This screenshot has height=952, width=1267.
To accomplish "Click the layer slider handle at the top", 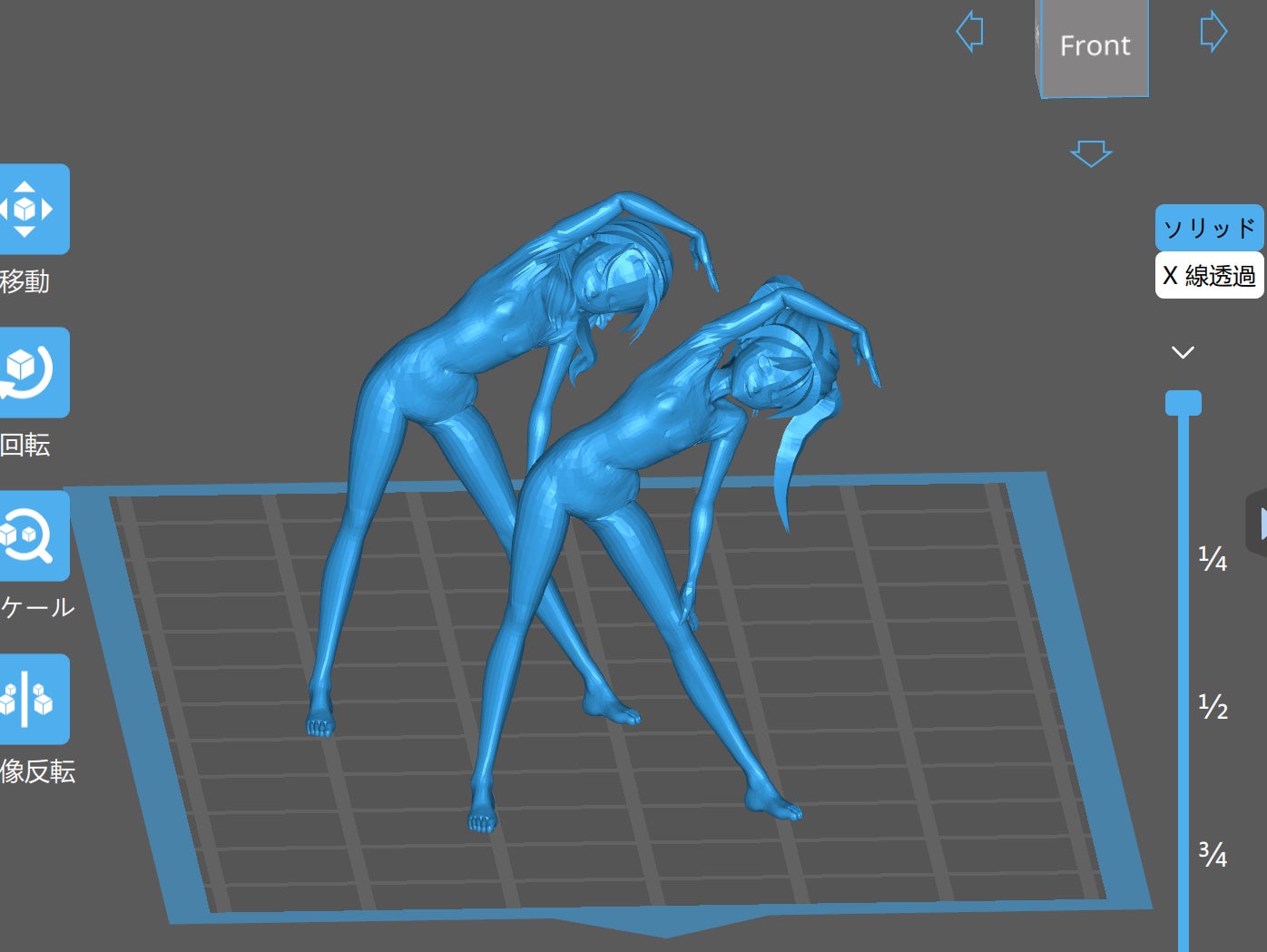I will (1184, 403).
